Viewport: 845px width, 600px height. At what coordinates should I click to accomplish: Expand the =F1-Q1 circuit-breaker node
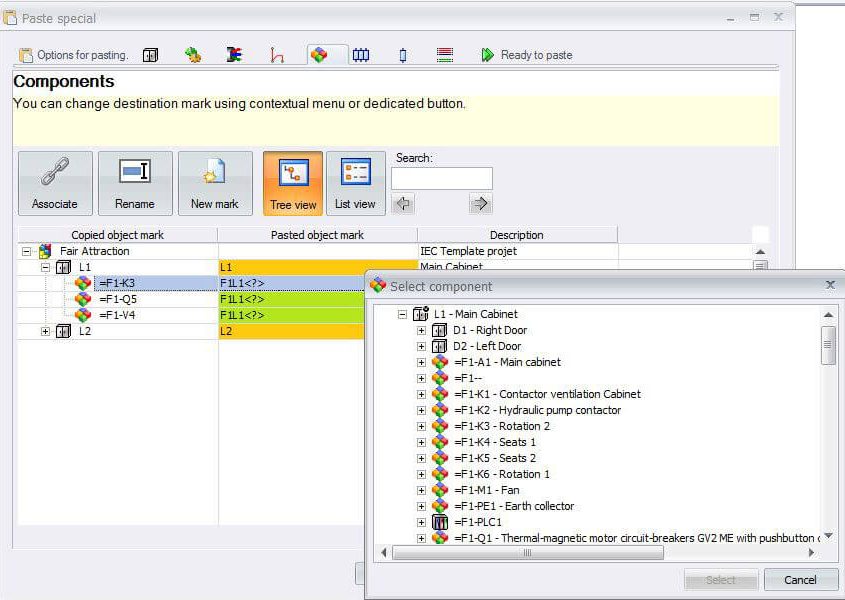(421, 538)
